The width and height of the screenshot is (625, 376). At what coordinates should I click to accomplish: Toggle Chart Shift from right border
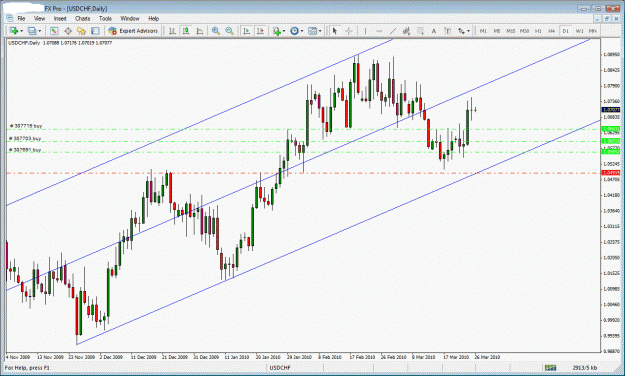[261, 31]
